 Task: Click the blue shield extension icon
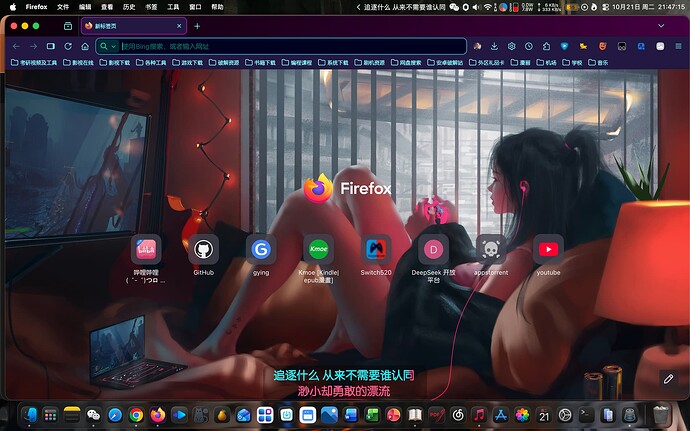pos(565,46)
